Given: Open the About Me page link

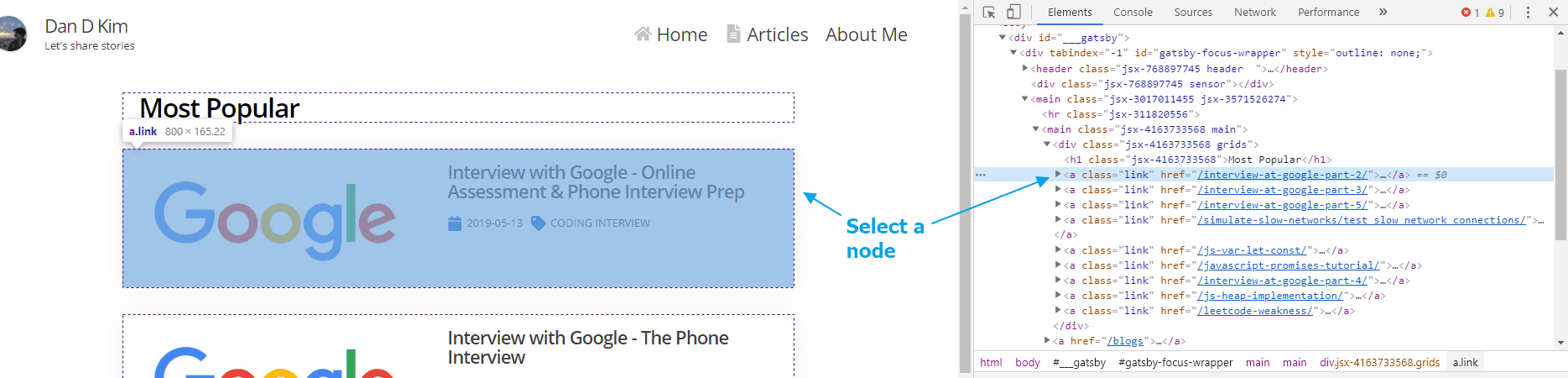Looking at the screenshot, I should coord(866,34).
